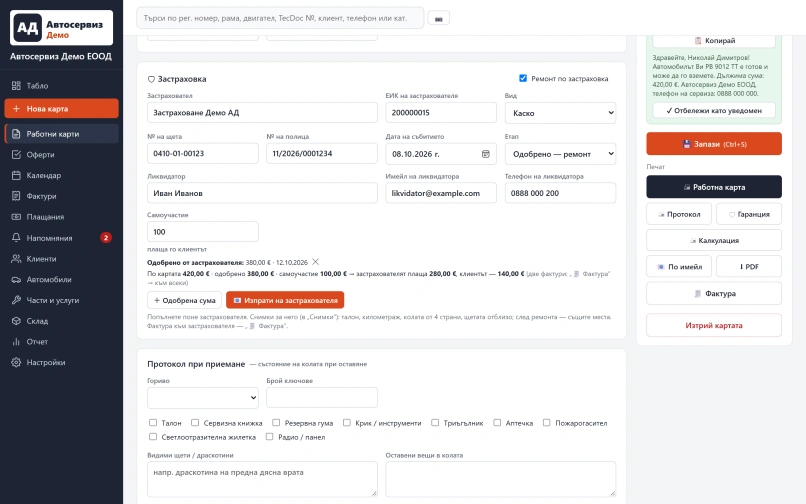The height and width of the screenshot is (504, 806).
Task: Go to Табло in sidebar
Action: coord(61,86)
